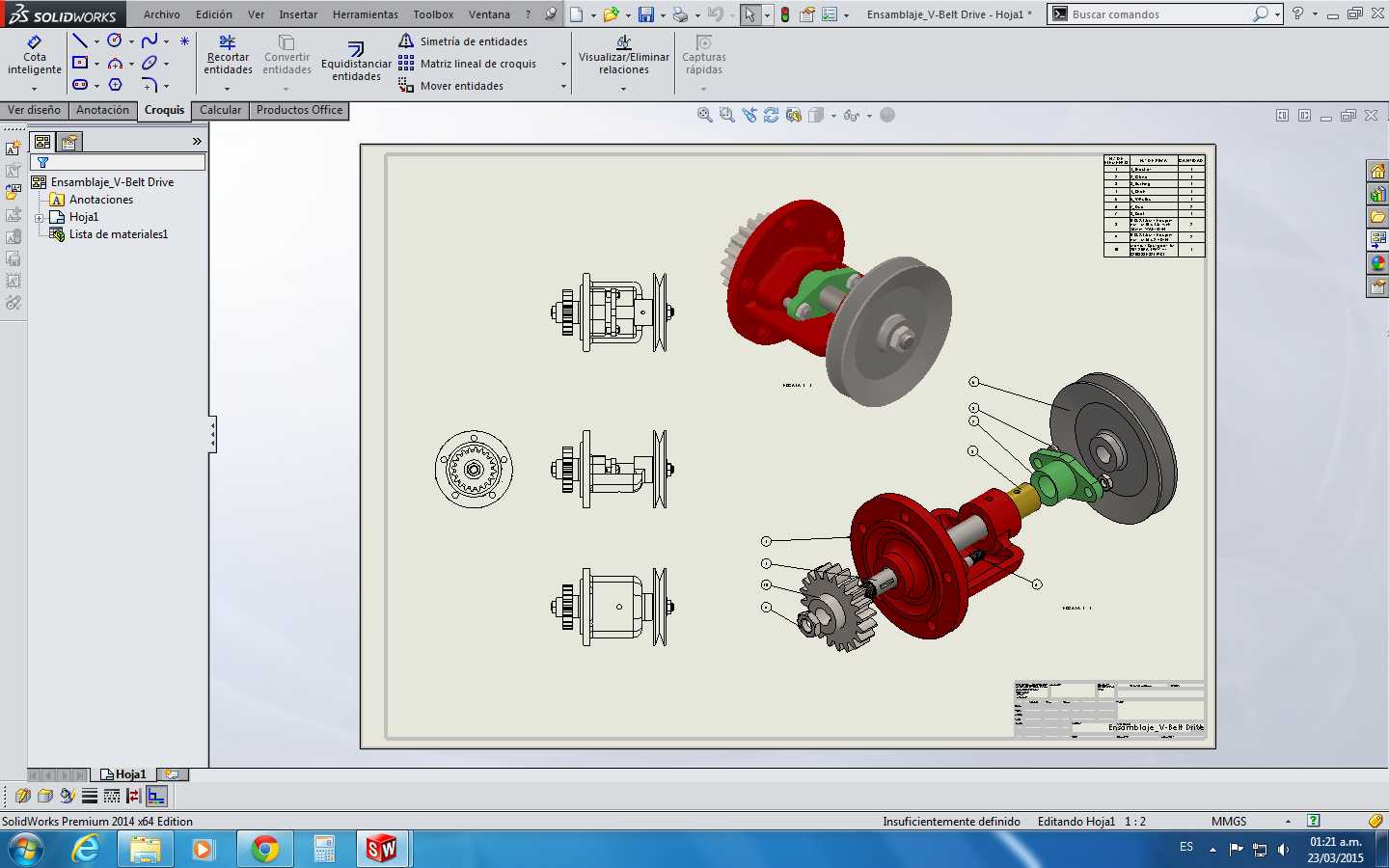Expand the panel tabs with double chevron

click(197, 142)
